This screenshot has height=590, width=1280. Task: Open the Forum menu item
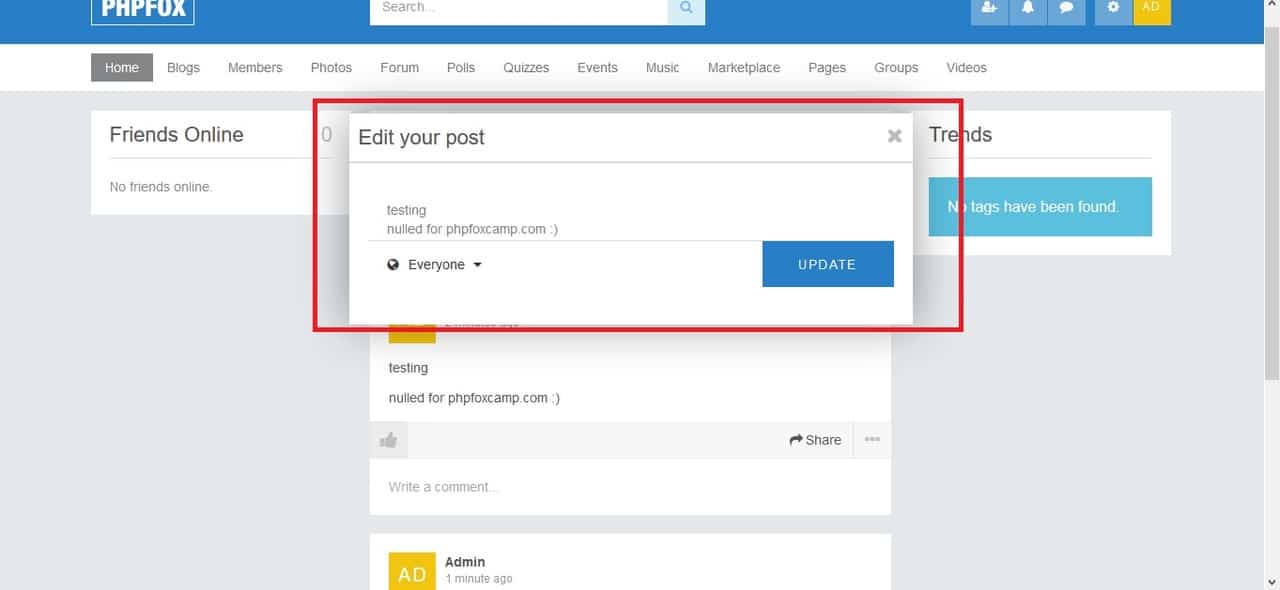399,68
